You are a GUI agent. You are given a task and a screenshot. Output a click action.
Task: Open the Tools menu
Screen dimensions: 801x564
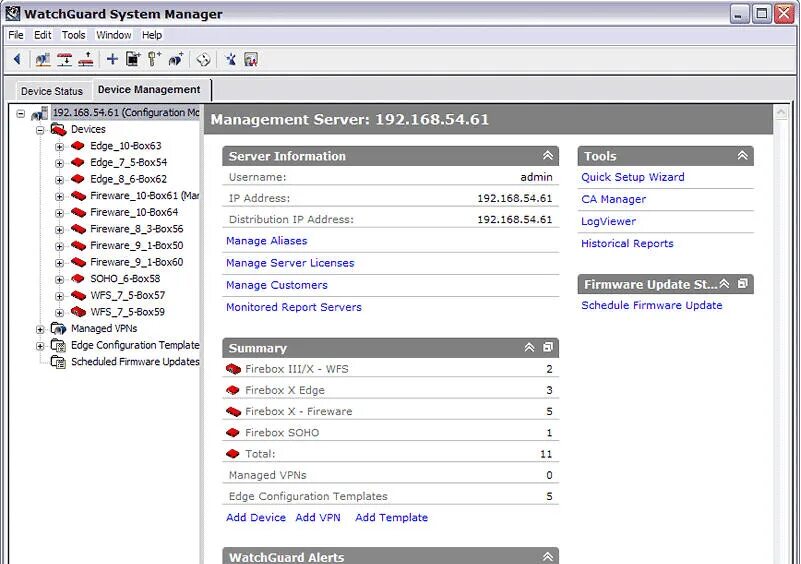pos(74,35)
